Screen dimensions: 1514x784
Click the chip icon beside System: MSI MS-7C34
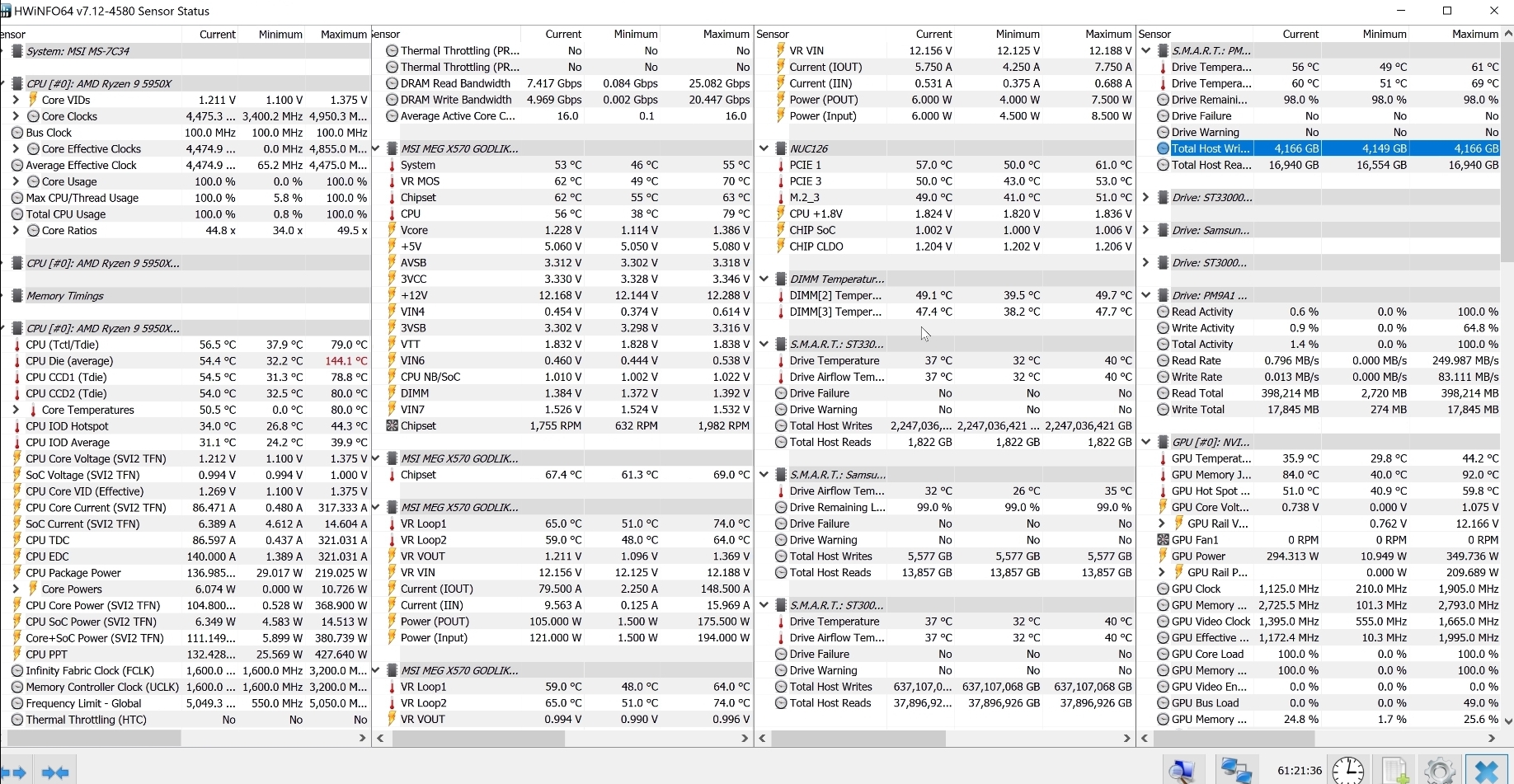tap(16, 51)
